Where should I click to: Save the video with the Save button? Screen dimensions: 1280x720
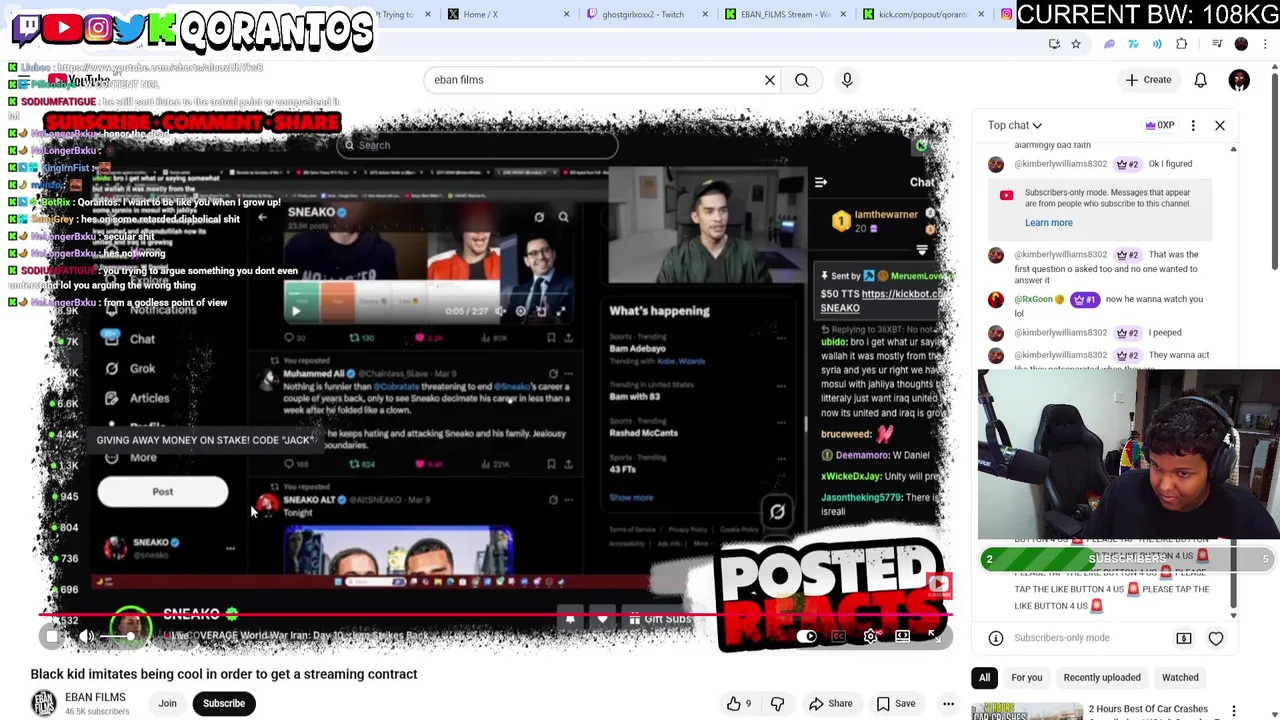896,704
